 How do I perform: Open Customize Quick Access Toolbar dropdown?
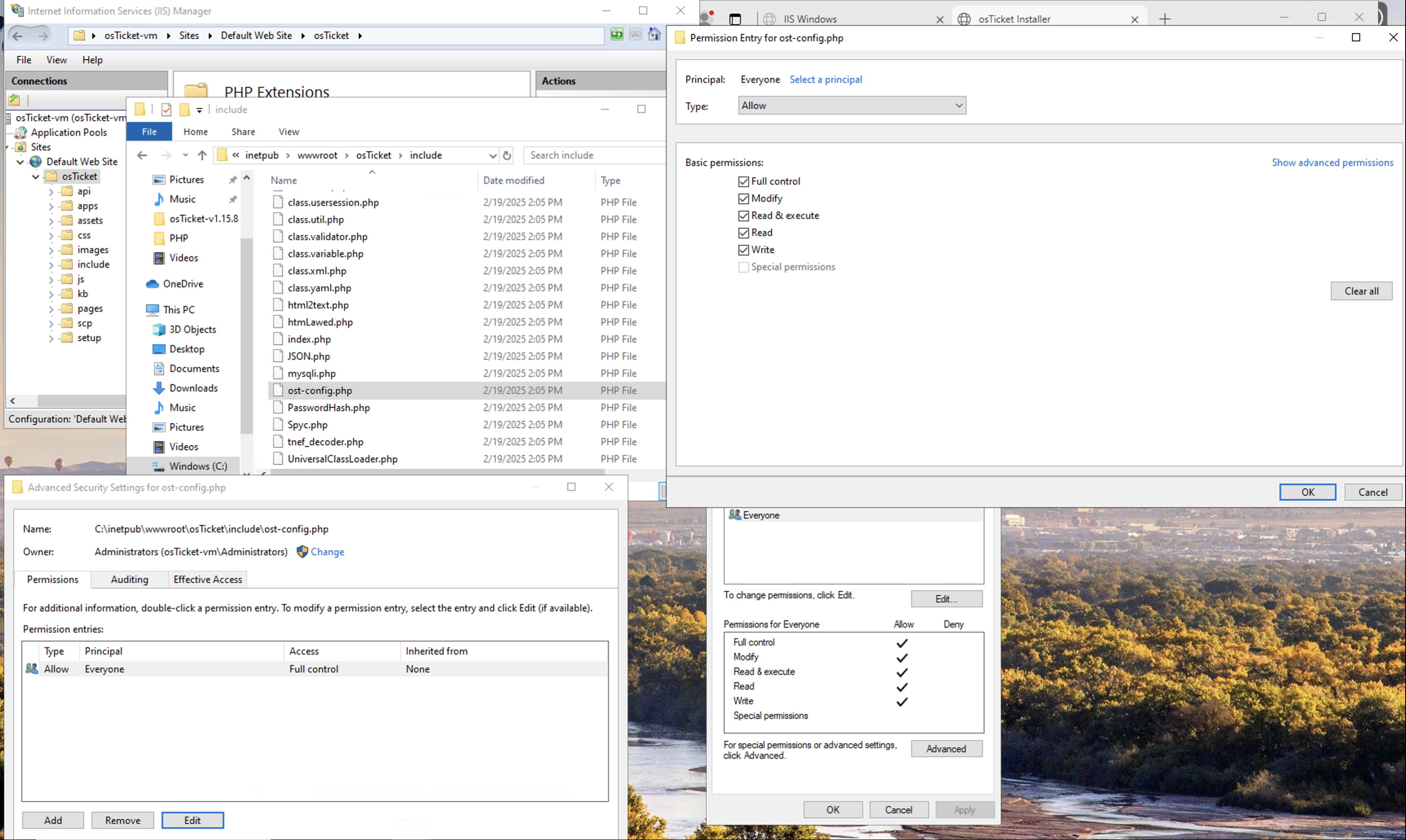[200, 110]
